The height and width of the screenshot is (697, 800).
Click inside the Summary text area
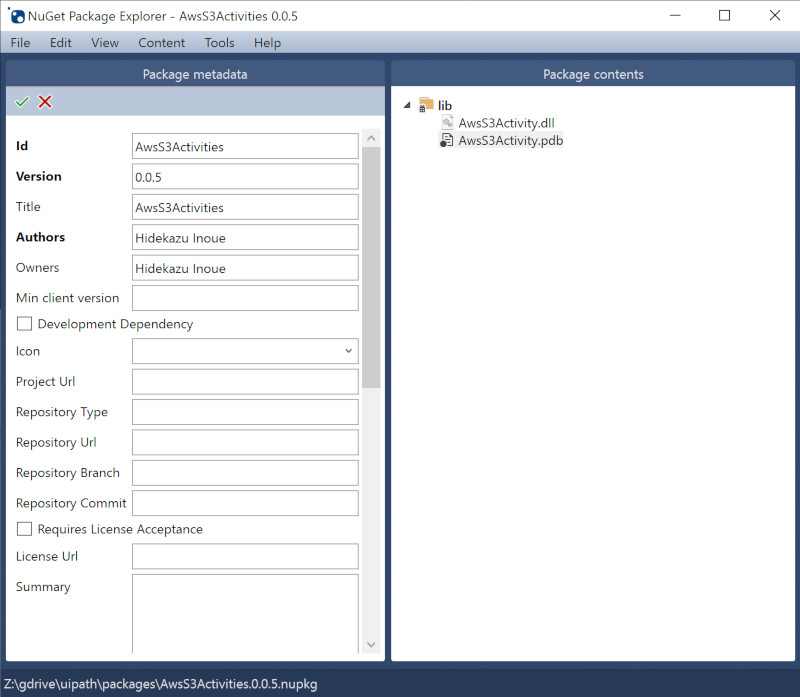pyautogui.click(x=245, y=610)
